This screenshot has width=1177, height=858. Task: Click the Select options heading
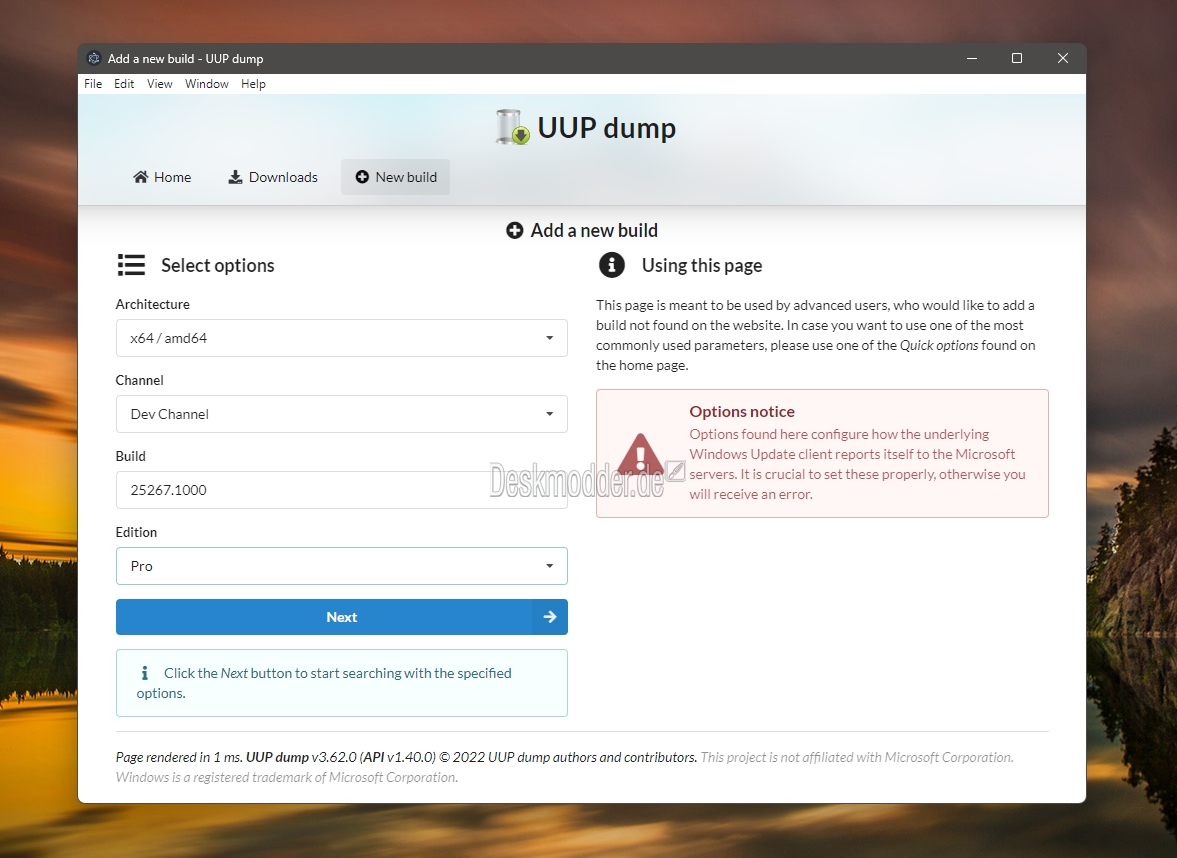click(x=218, y=265)
